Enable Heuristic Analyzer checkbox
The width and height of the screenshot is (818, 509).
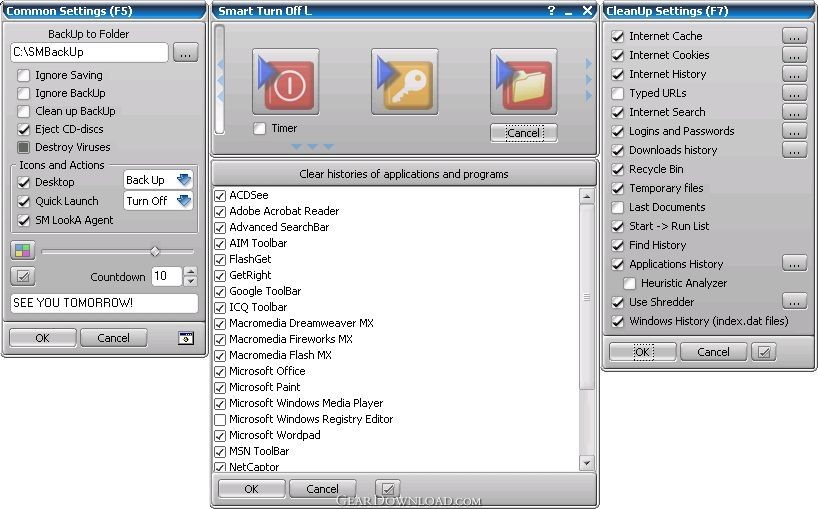pos(630,283)
